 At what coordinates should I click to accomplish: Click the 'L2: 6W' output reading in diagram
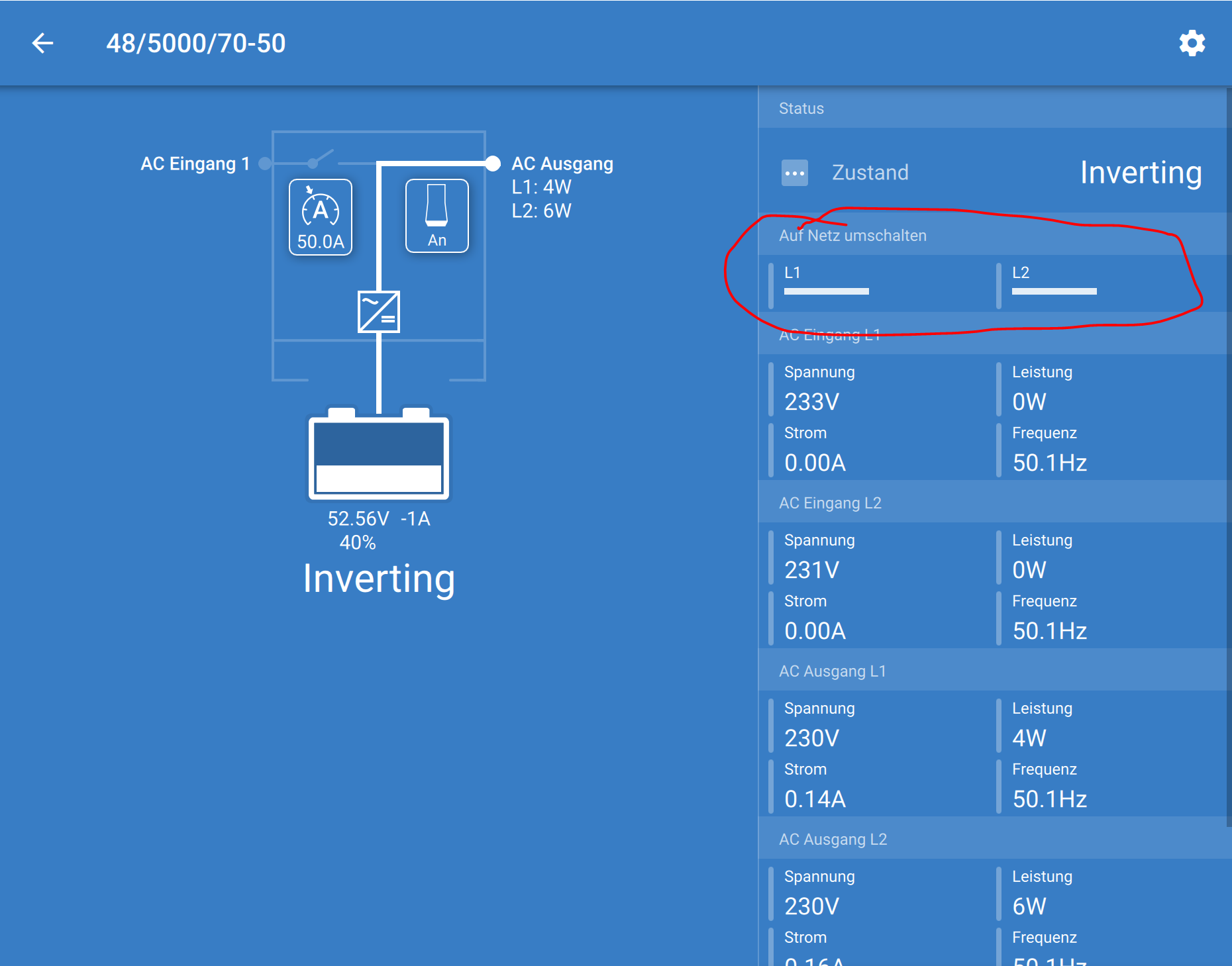pos(541,211)
